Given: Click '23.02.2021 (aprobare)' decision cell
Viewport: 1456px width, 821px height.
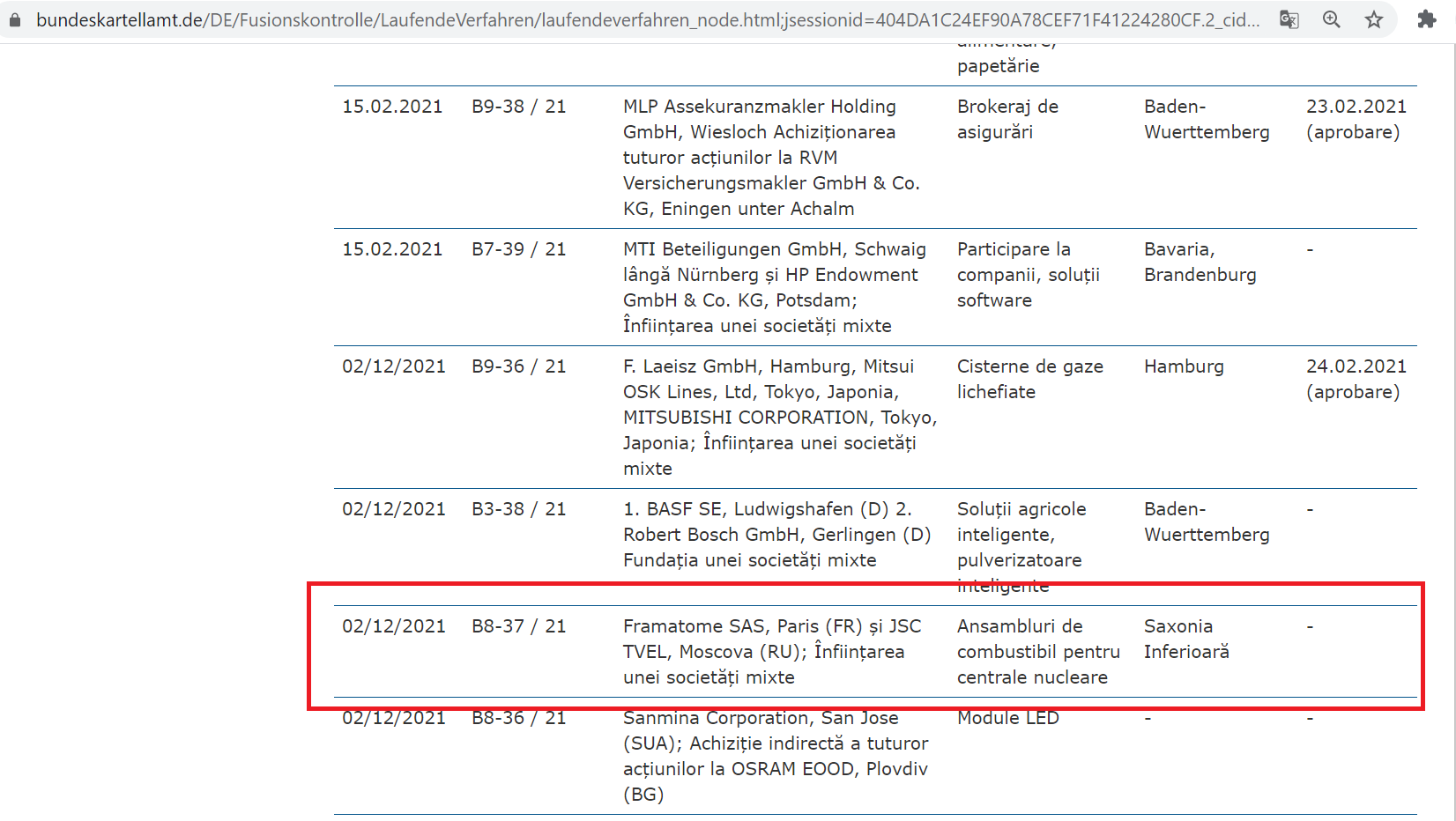Looking at the screenshot, I should [1356, 119].
